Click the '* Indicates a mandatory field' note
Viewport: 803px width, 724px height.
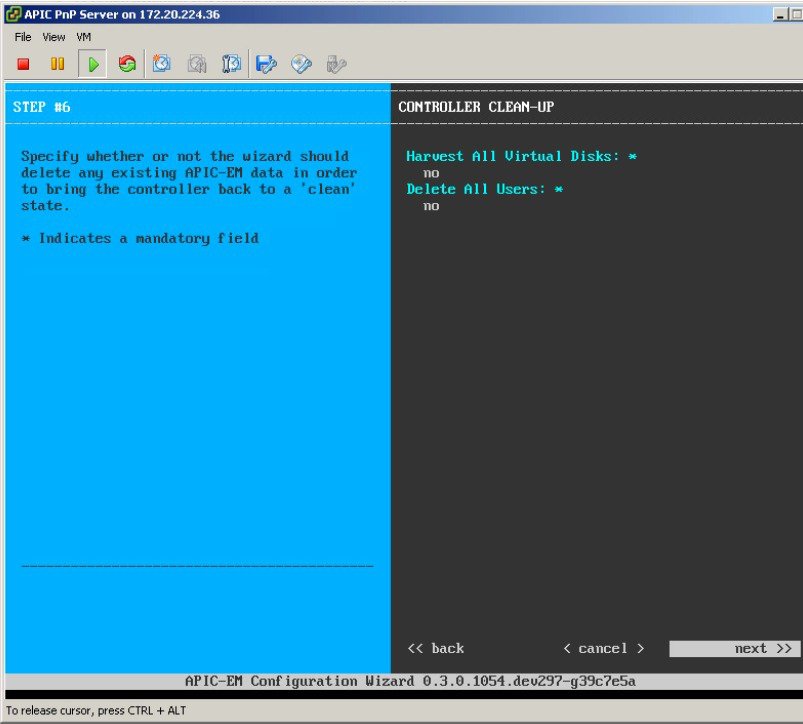click(140, 238)
